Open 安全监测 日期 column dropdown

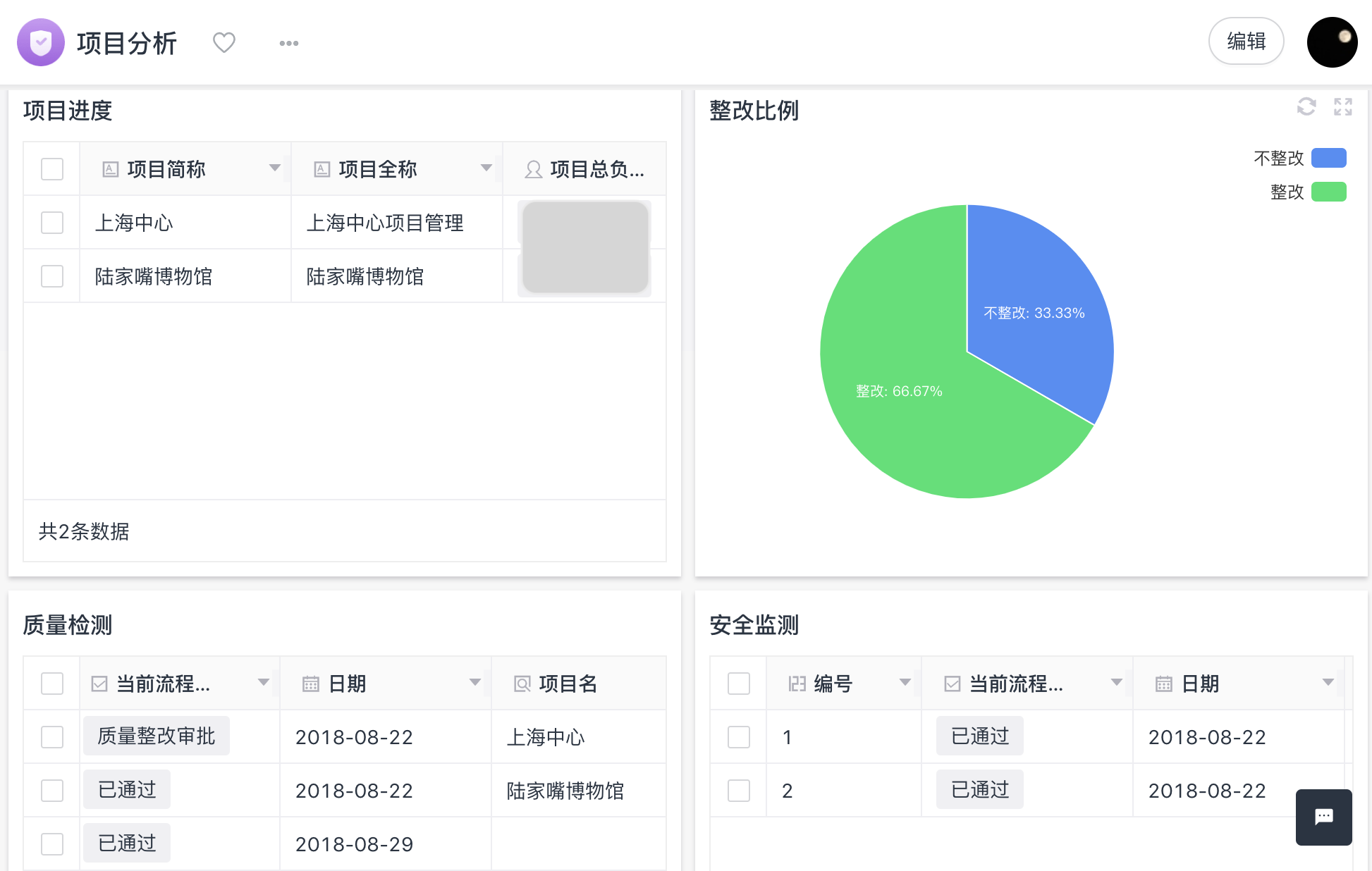coord(1328,682)
